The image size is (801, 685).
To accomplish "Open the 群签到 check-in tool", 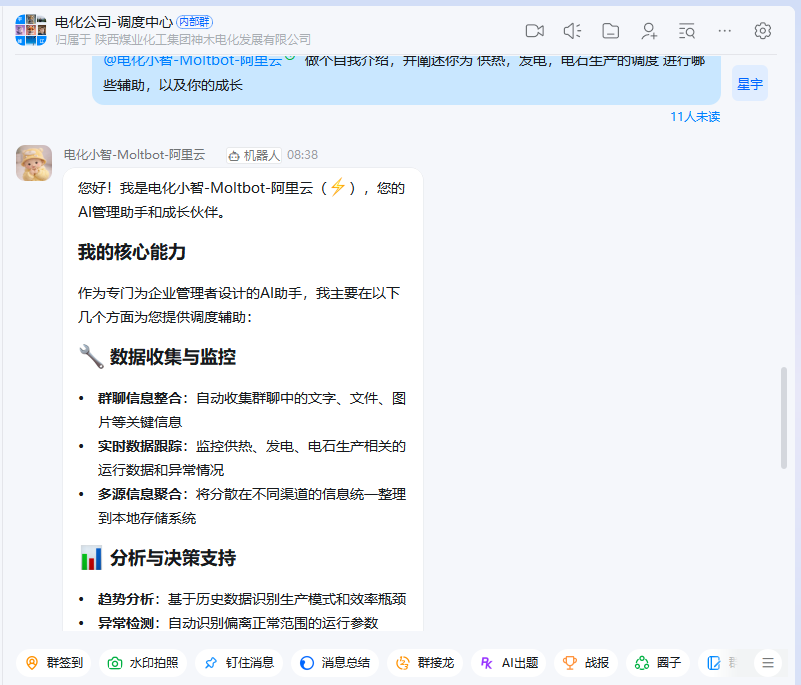I will click(54, 662).
